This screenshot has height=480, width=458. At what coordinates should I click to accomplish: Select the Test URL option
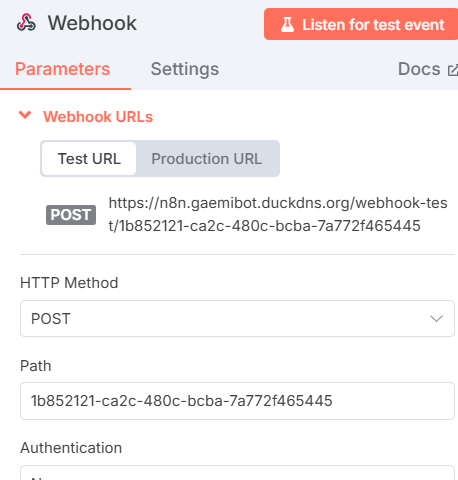[x=89, y=159]
